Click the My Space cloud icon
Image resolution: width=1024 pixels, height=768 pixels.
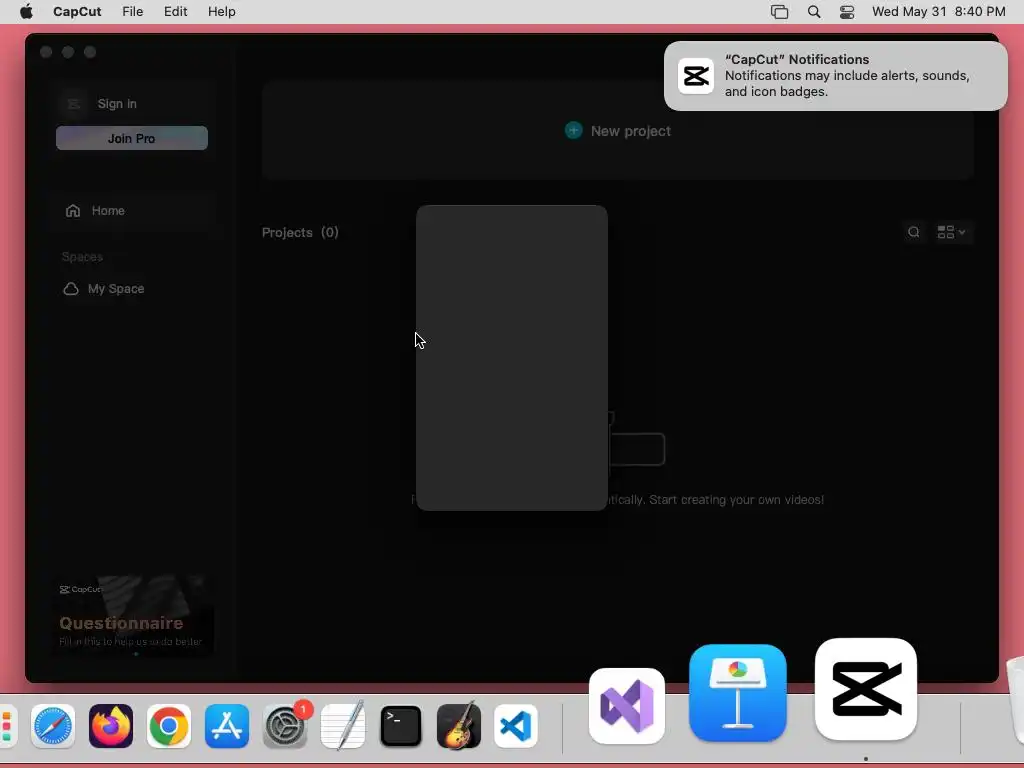click(71, 289)
